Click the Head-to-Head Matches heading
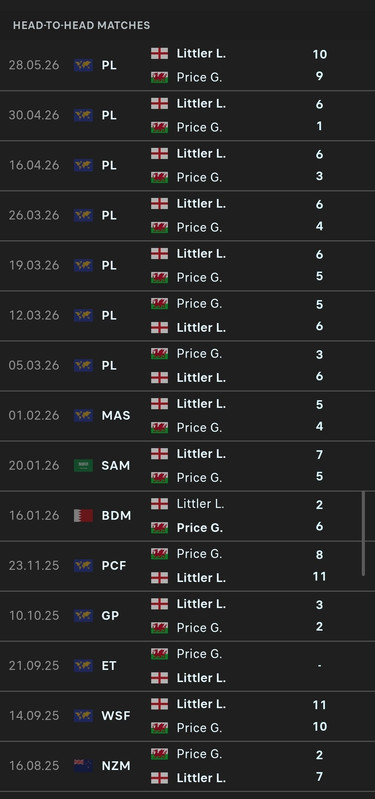This screenshot has width=375, height=799. pyautogui.click(x=82, y=25)
